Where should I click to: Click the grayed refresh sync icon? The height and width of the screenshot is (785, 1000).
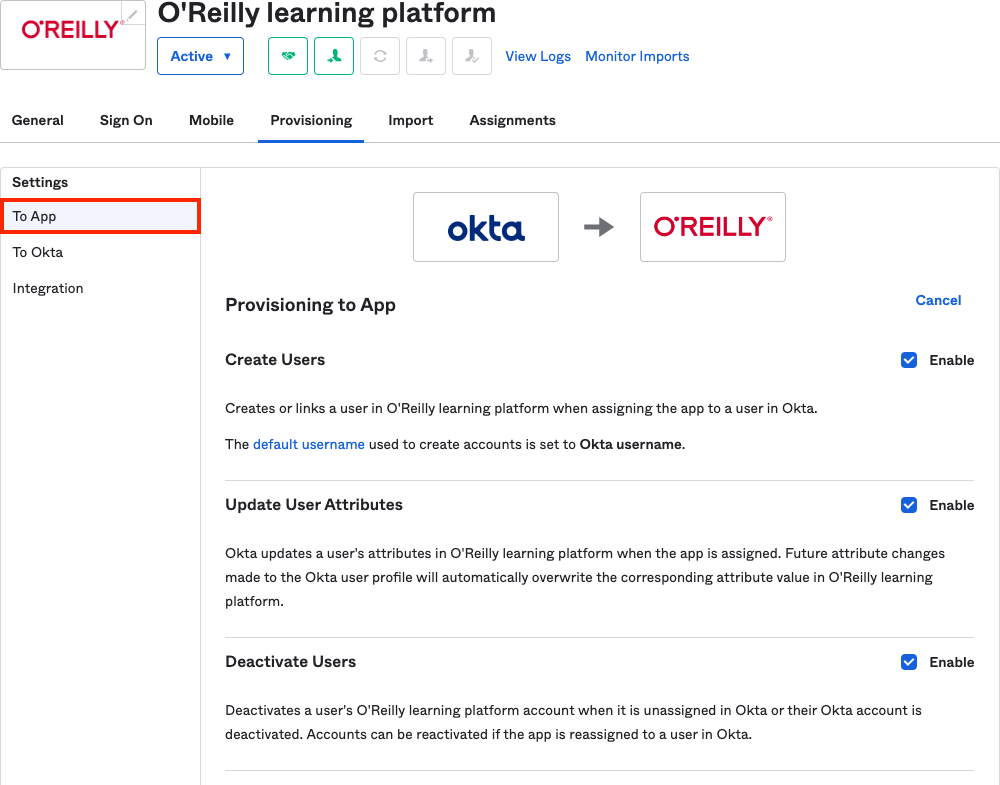click(x=379, y=56)
